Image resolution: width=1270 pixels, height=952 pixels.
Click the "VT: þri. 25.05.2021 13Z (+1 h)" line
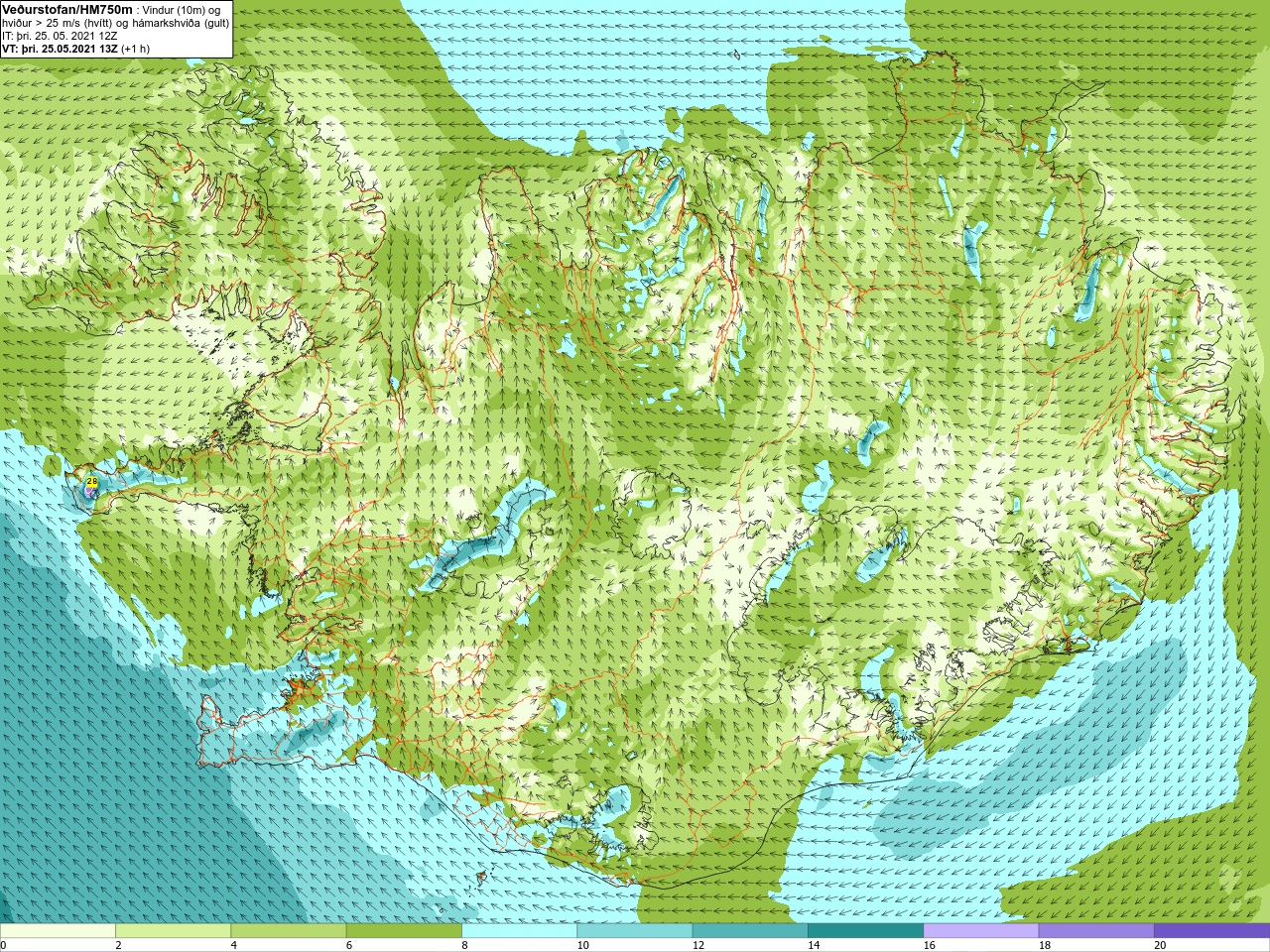click(x=76, y=48)
